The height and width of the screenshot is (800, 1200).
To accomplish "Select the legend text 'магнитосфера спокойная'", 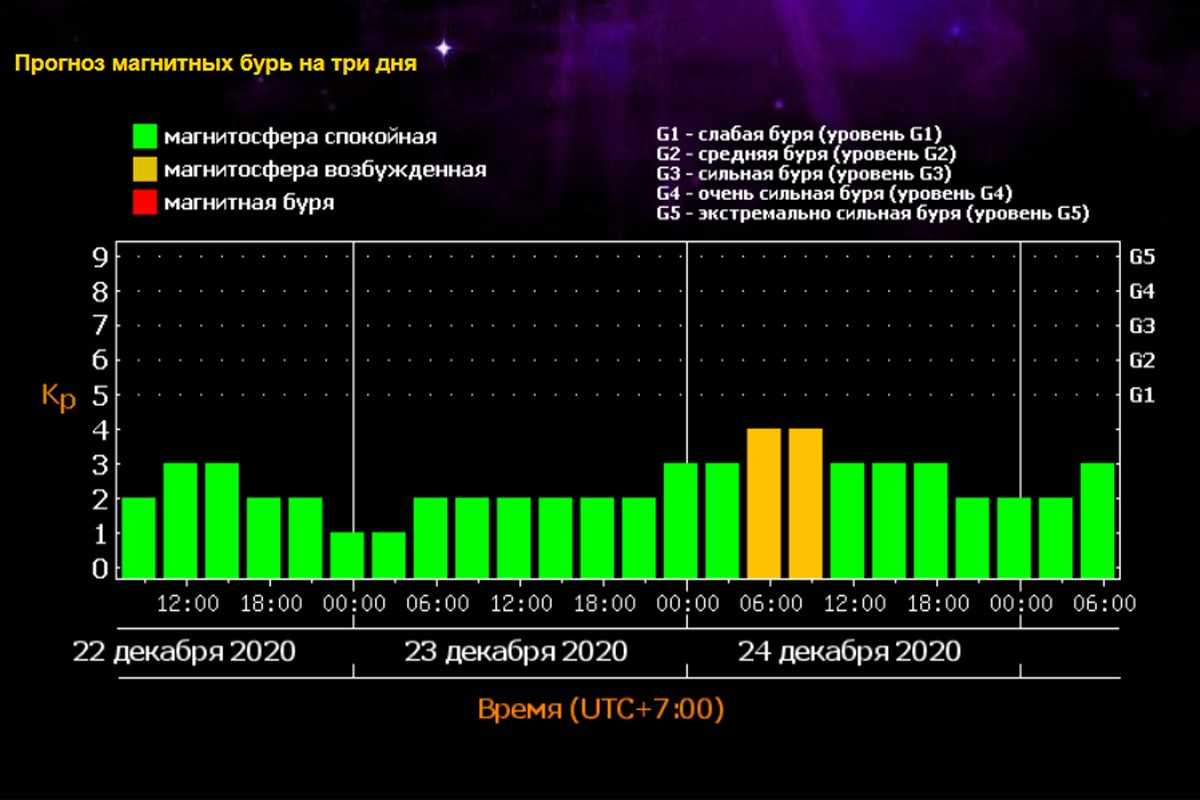I will pyautogui.click(x=301, y=137).
